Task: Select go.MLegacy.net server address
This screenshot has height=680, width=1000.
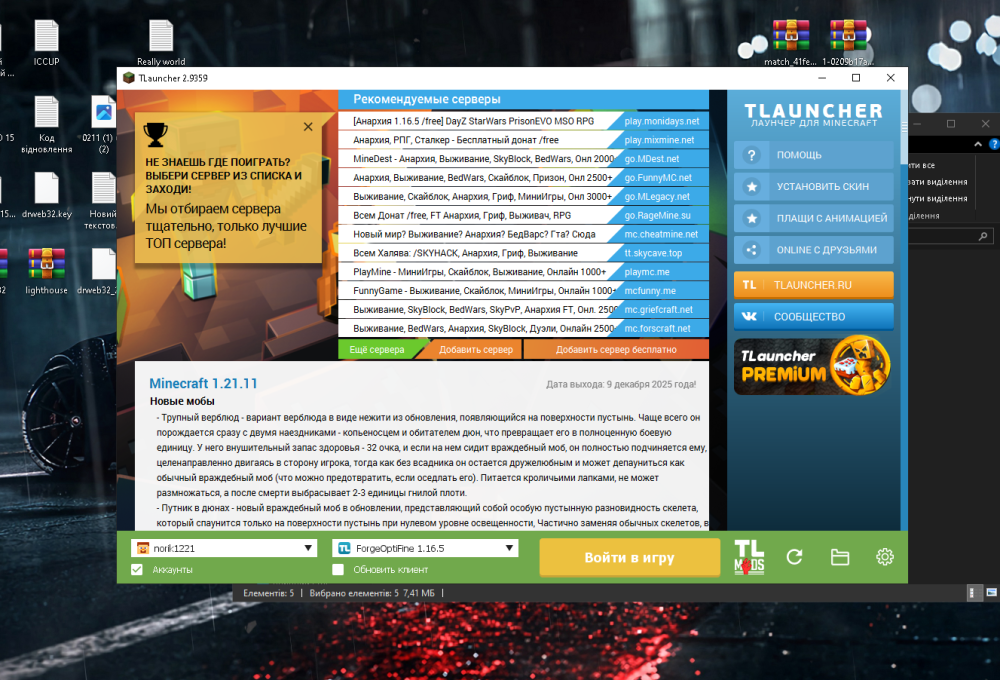Action: (x=657, y=196)
